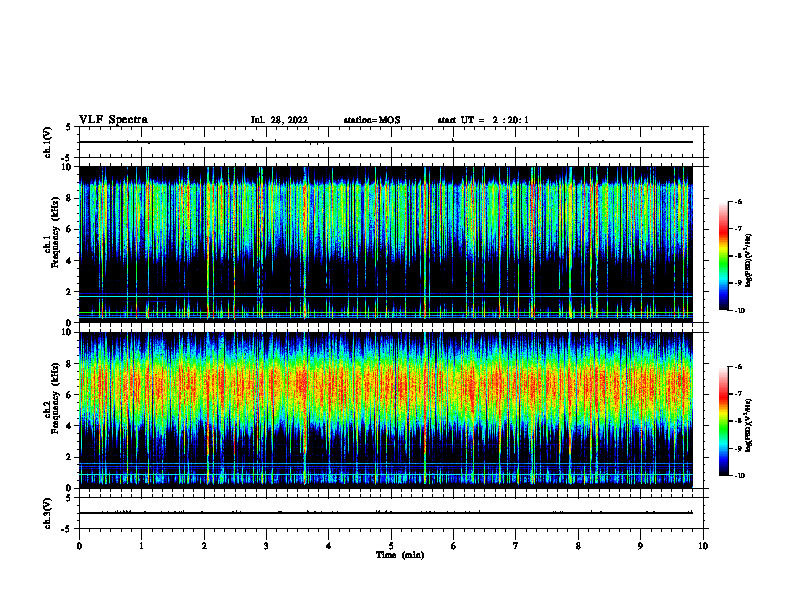Click the "-9" label on ch.2 colorbar
This screenshot has height=612, width=792.
point(738,448)
